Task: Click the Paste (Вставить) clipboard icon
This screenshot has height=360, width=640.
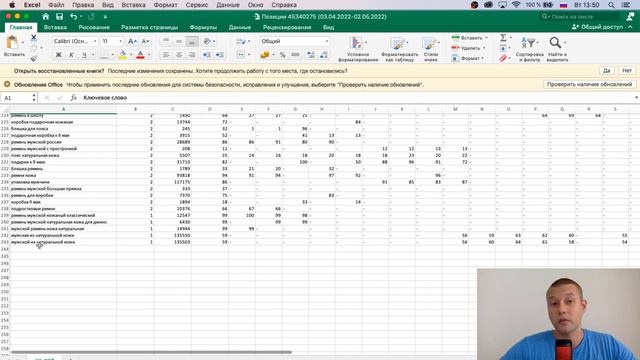Action: (12, 42)
